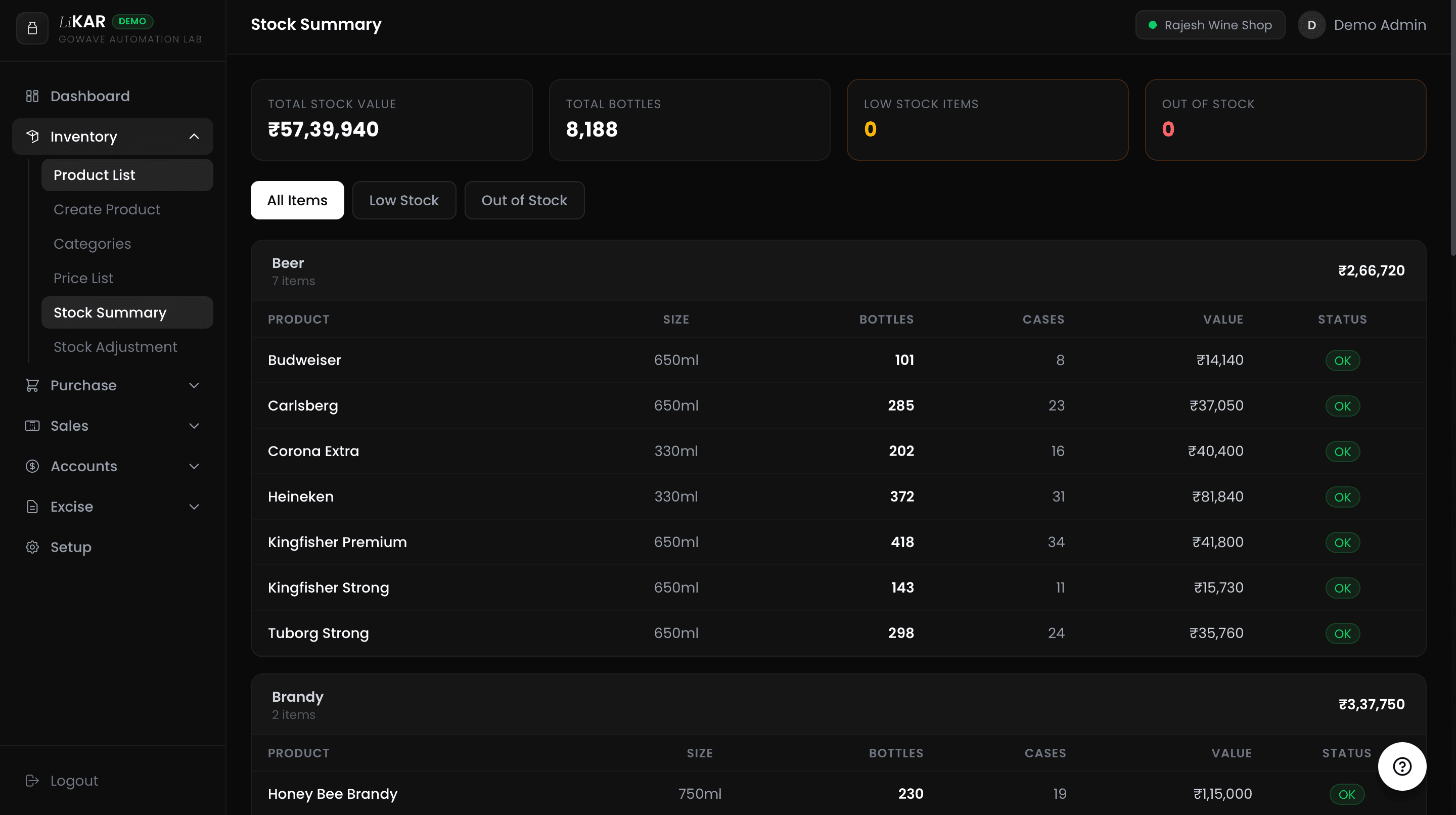This screenshot has width=1456, height=815.
Task: Expand the Purchase menu chevron
Action: [x=194, y=385]
